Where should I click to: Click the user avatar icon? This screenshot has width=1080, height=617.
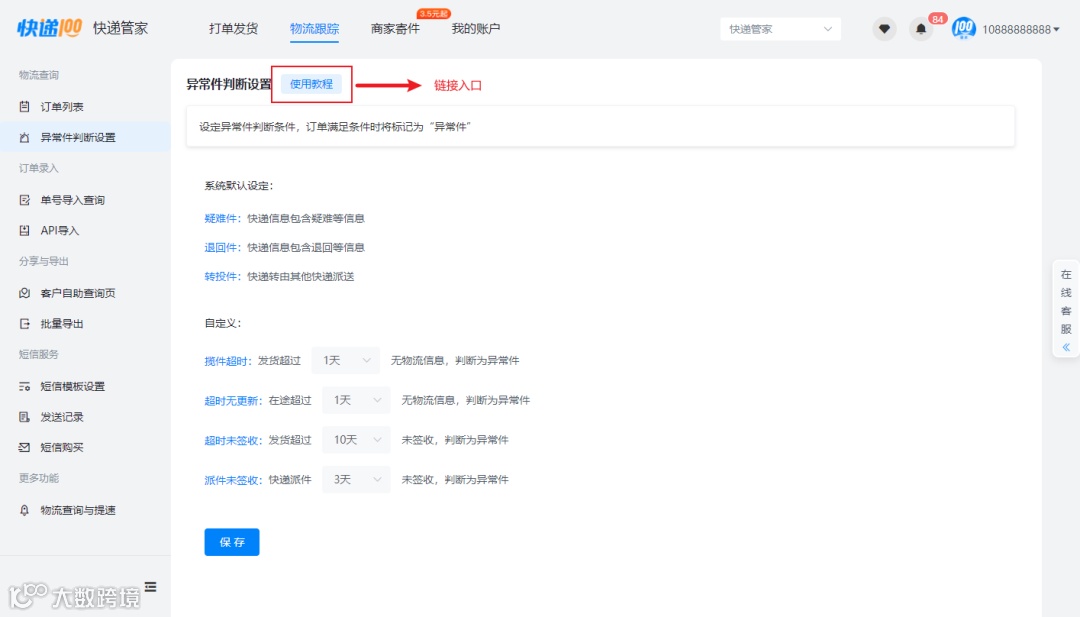pyautogui.click(x=963, y=28)
